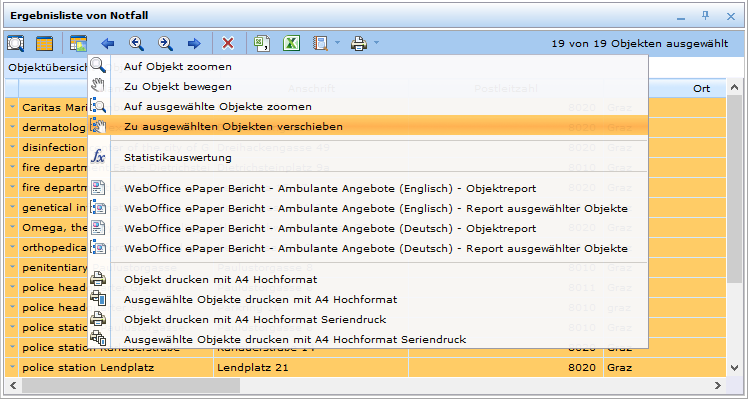Image resolution: width=748 pixels, height=399 pixels.
Task: Expand the printer dropdown arrow
Action: (376, 43)
